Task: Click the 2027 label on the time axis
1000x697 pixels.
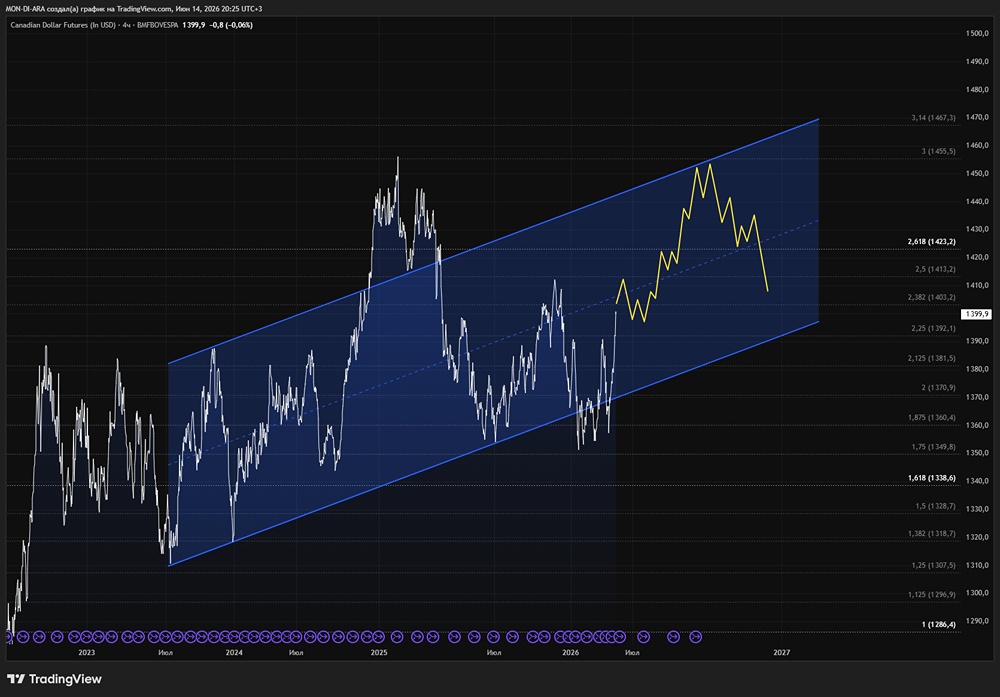Action: 781,652
